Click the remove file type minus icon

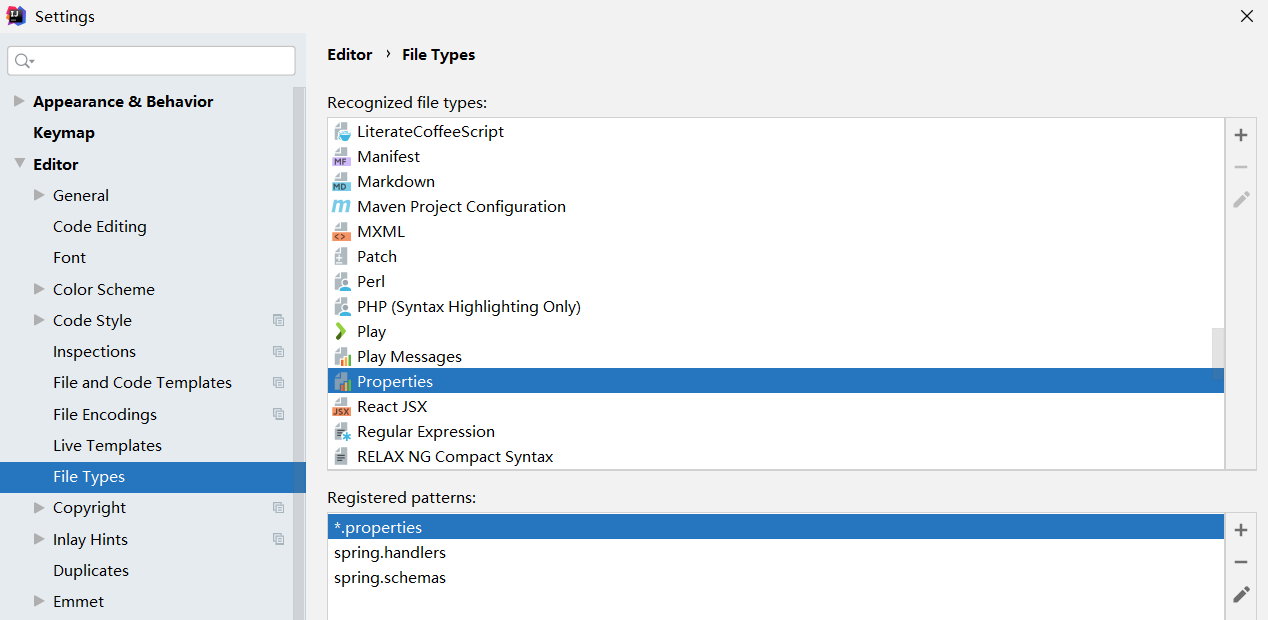click(1241, 167)
